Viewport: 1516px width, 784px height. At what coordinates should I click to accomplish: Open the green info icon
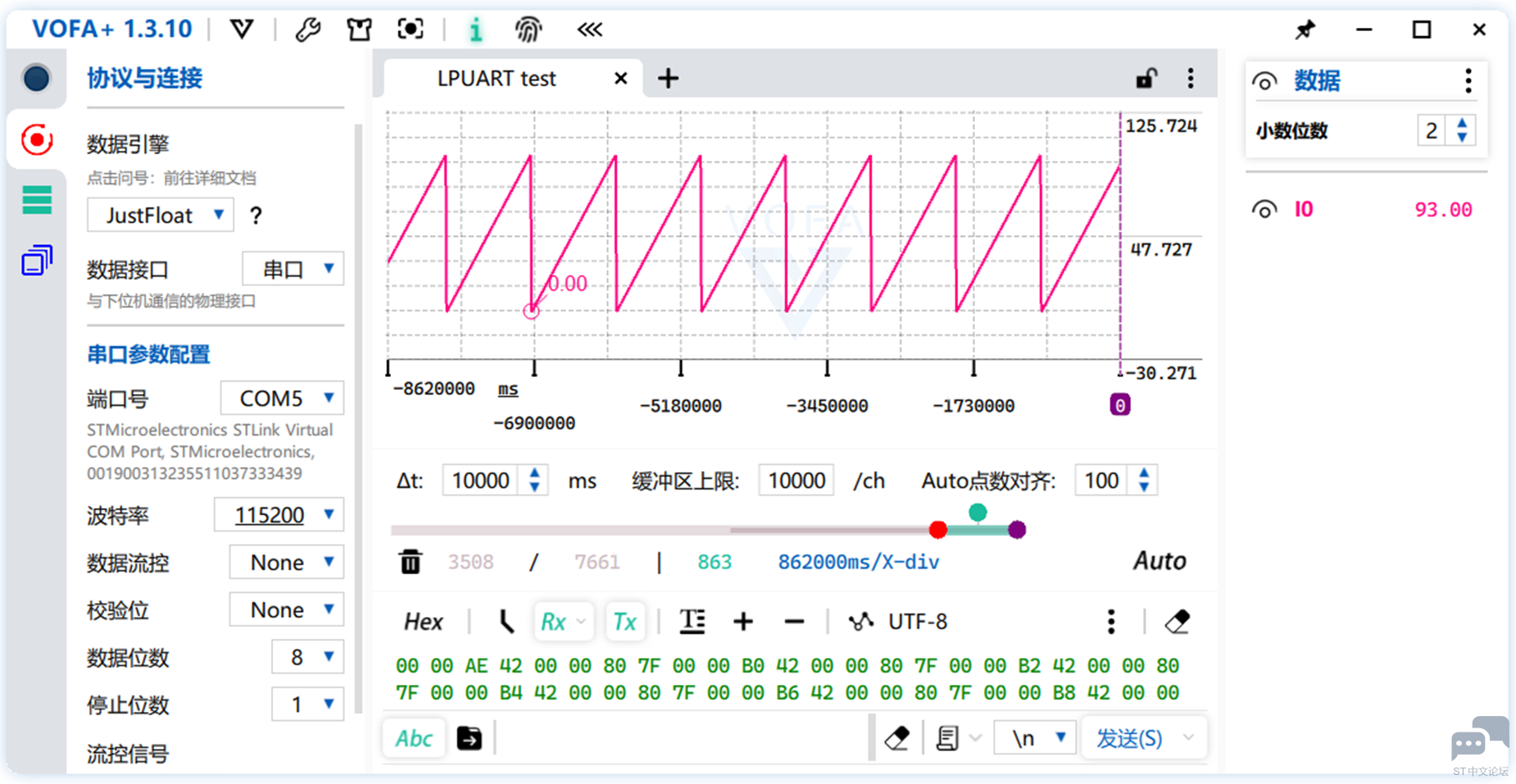(x=475, y=30)
